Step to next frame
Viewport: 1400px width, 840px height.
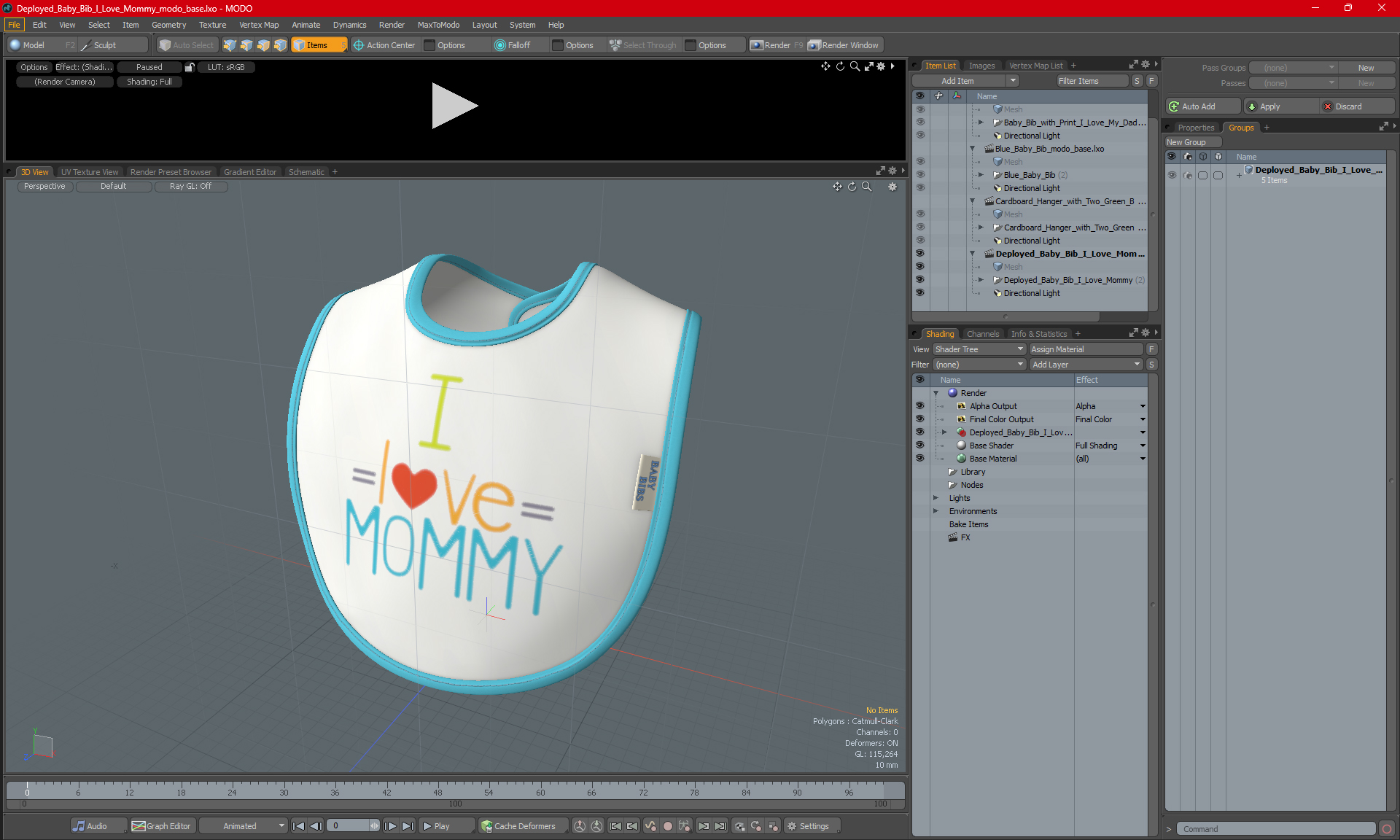click(391, 826)
